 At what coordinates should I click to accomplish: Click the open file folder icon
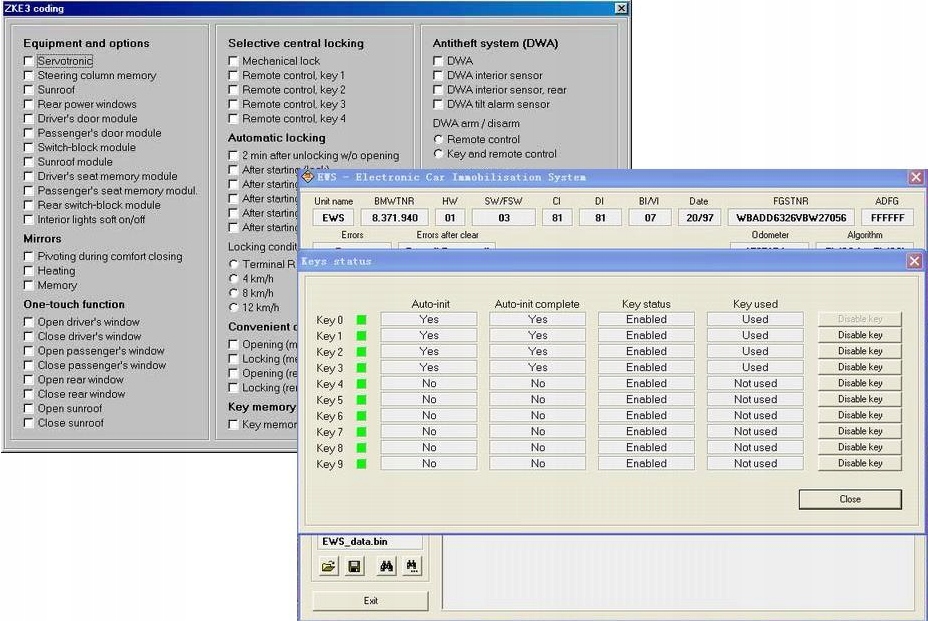click(329, 567)
